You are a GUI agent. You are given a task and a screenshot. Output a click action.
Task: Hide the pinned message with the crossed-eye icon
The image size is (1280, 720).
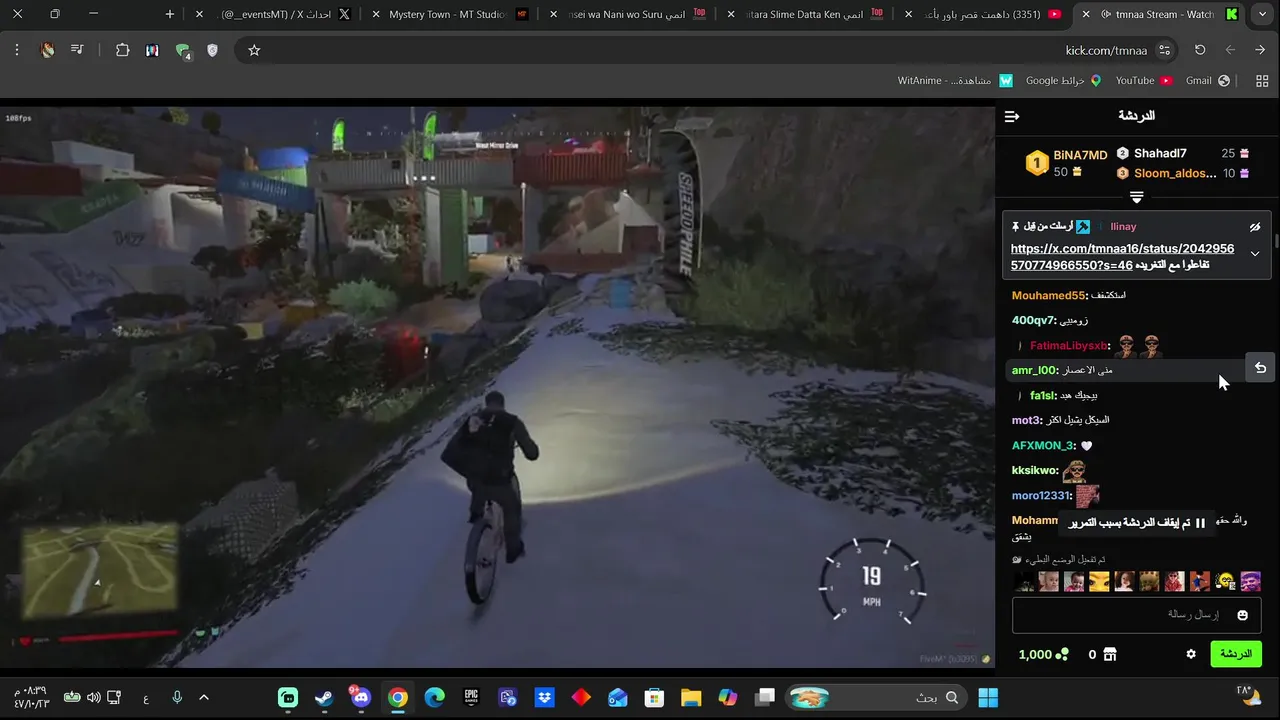tap(1255, 227)
